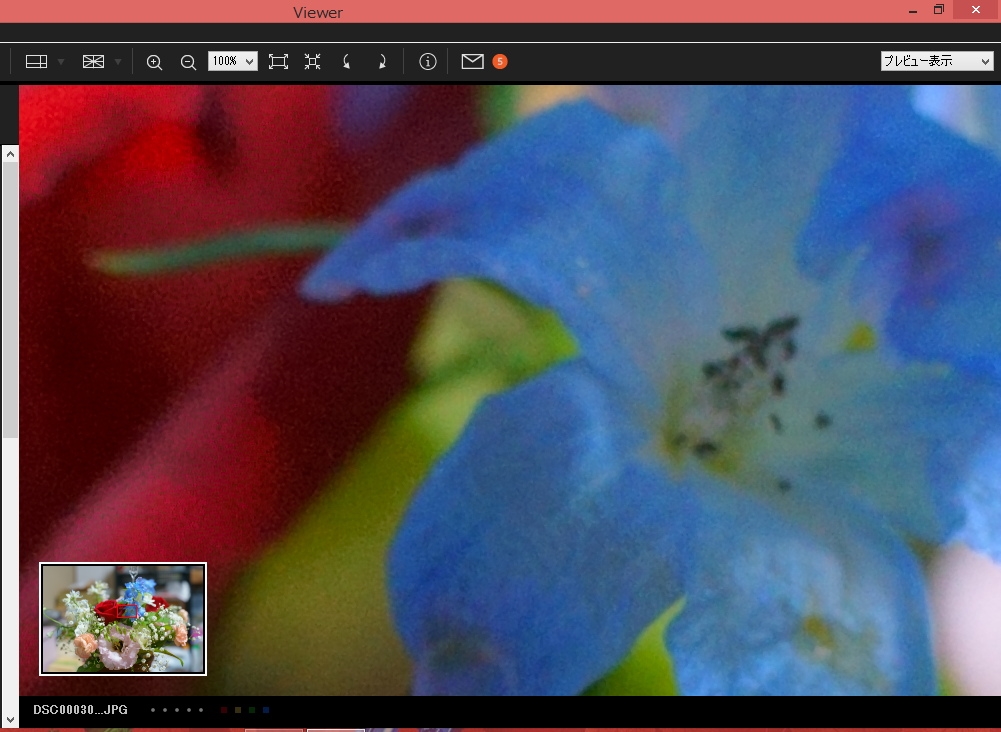Image resolution: width=1001 pixels, height=732 pixels.
Task: Set the fifth rating dot
Action: 201,710
